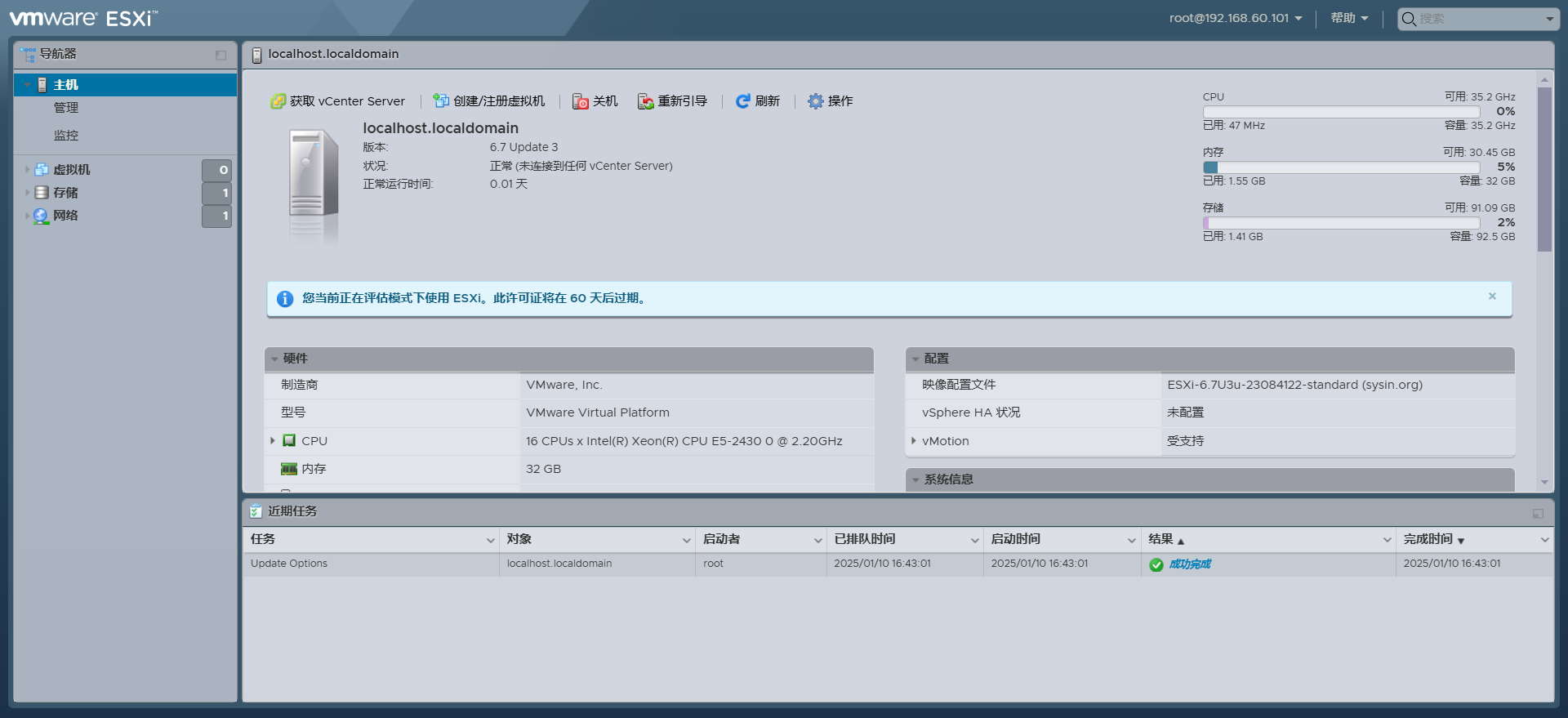1568x718 pixels.
Task: Open the Target (对象) column dropdown
Action: tap(686, 540)
